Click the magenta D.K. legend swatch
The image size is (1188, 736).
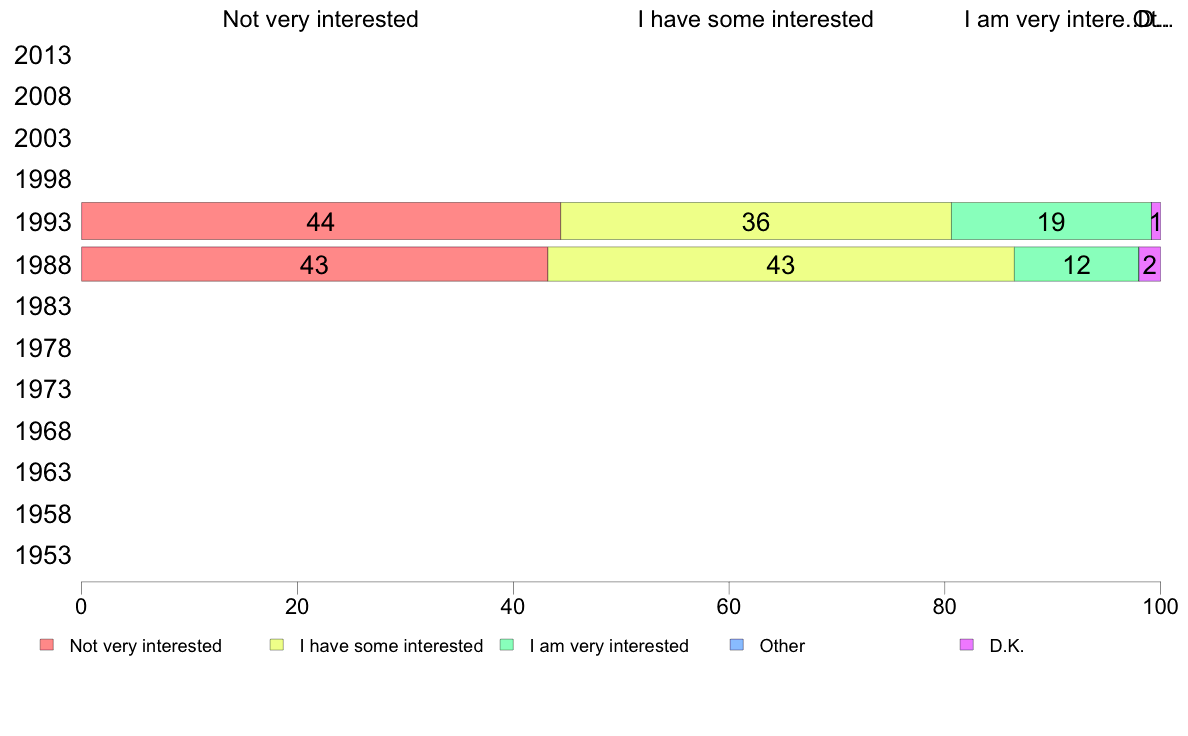coord(967,645)
